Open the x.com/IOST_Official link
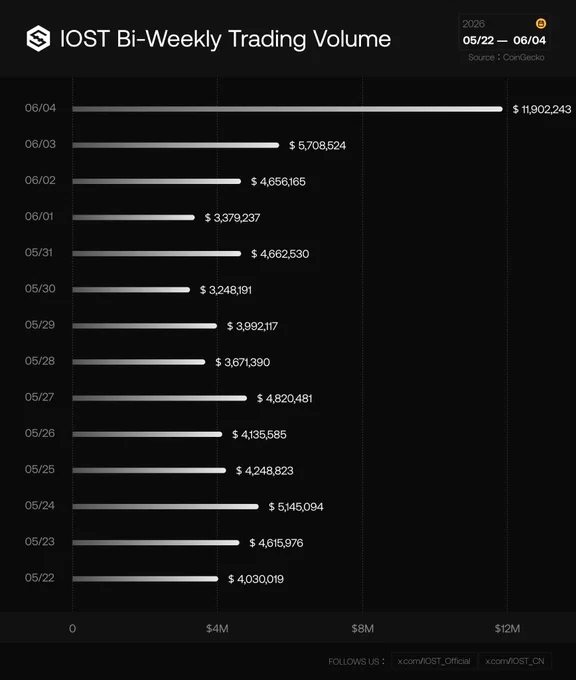This screenshot has height=680, width=576. 434,661
